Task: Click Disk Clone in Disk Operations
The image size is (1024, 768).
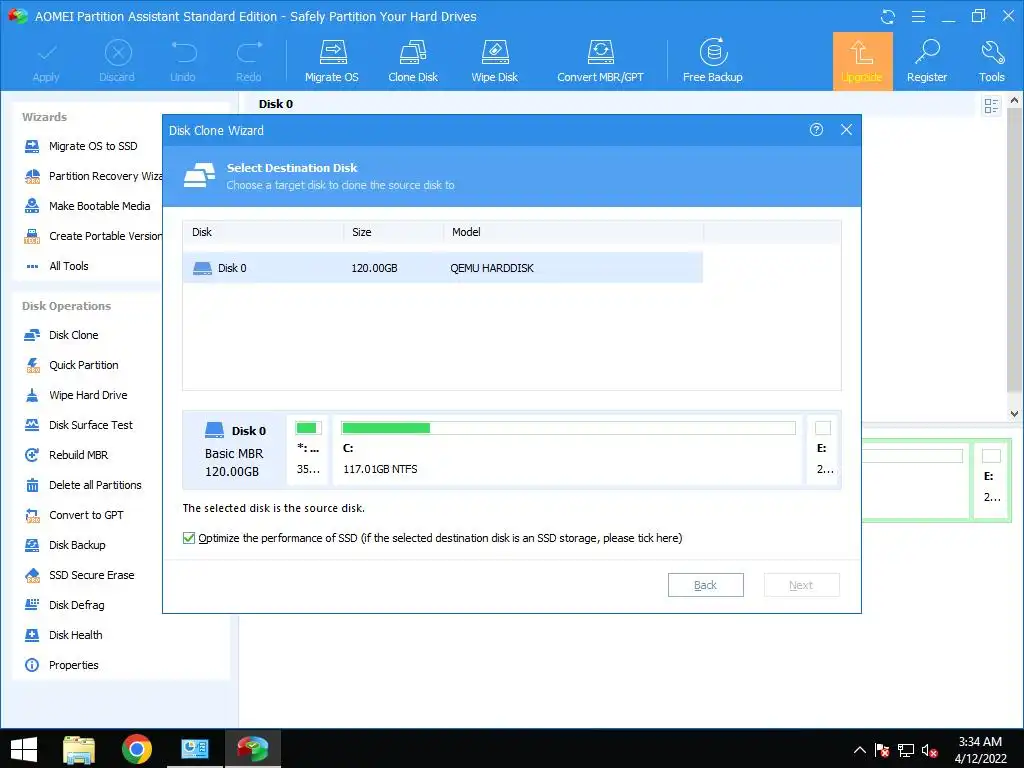Action: click(61, 335)
